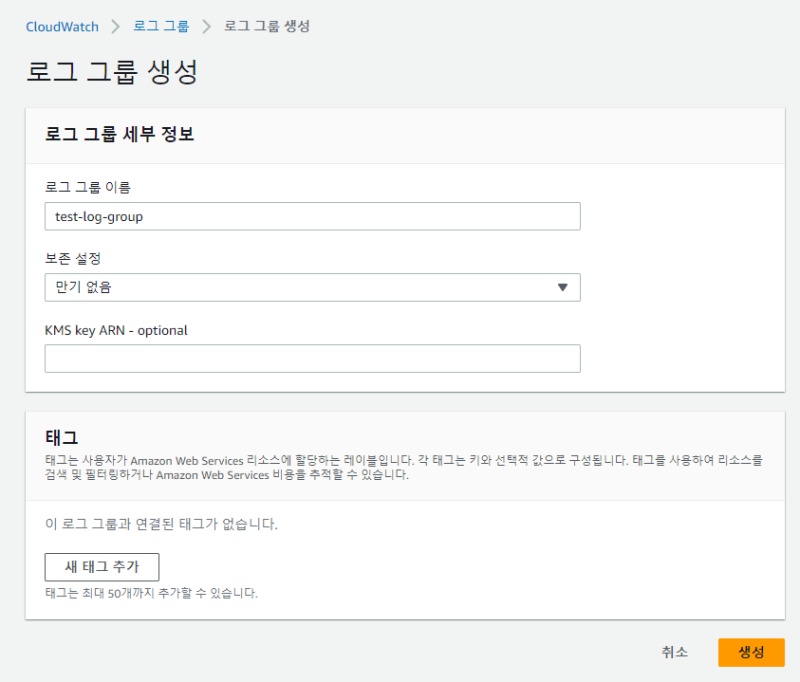Click the CloudWatch breadcrumb link
This screenshot has height=682, width=800.
pos(62,26)
